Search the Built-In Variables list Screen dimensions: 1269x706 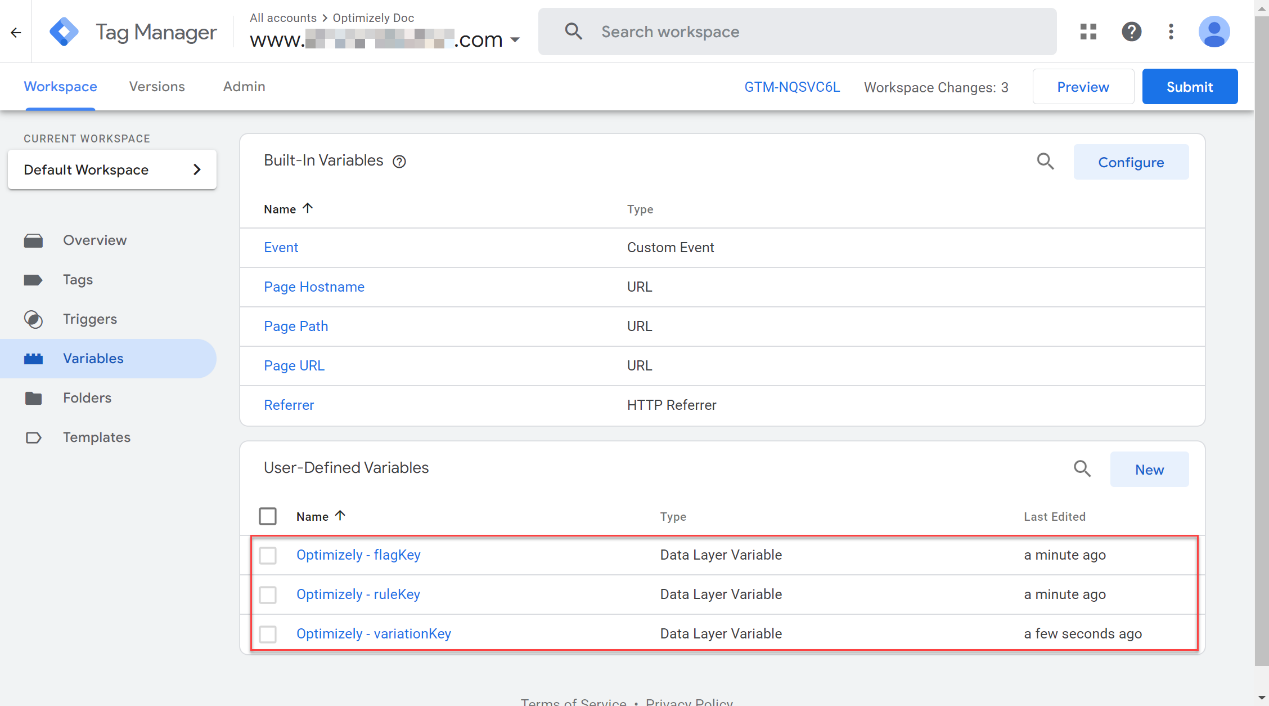pyautogui.click(x=1045, y=161)
